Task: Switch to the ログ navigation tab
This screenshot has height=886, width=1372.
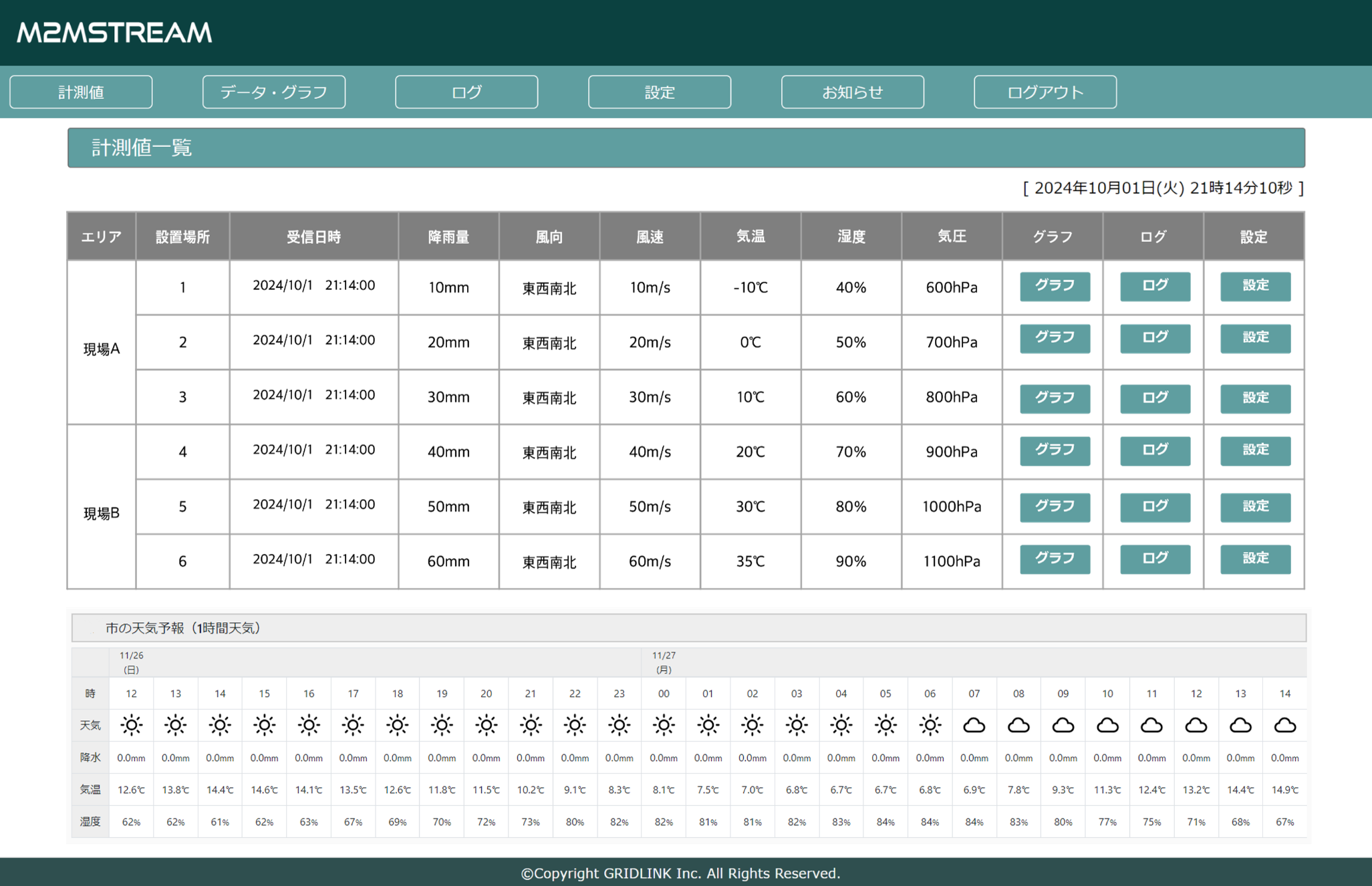Action: (466, 92)
